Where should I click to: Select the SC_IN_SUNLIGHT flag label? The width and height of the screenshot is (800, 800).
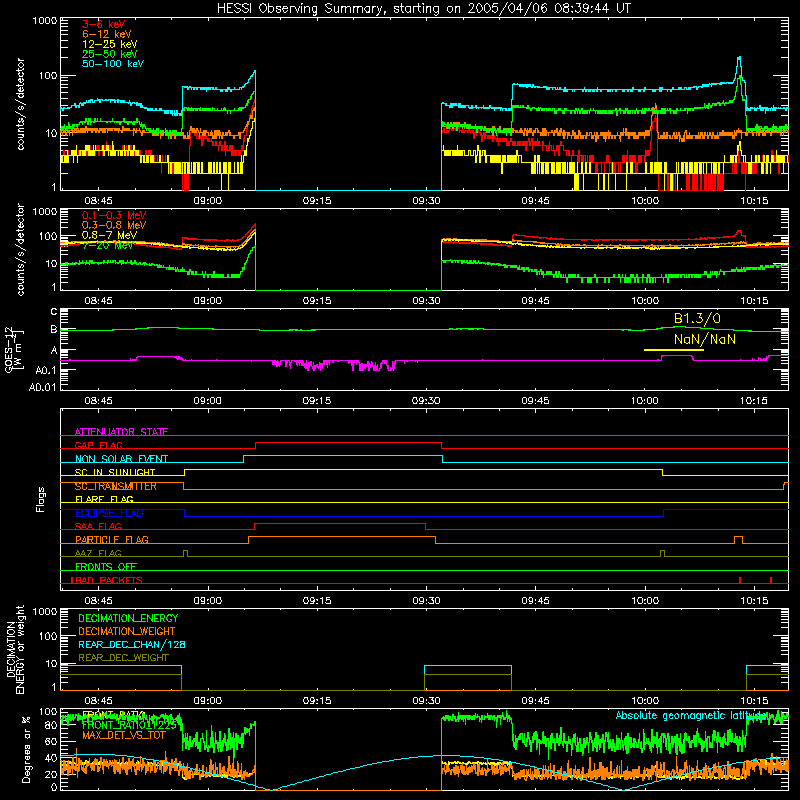tap(115, 472)
